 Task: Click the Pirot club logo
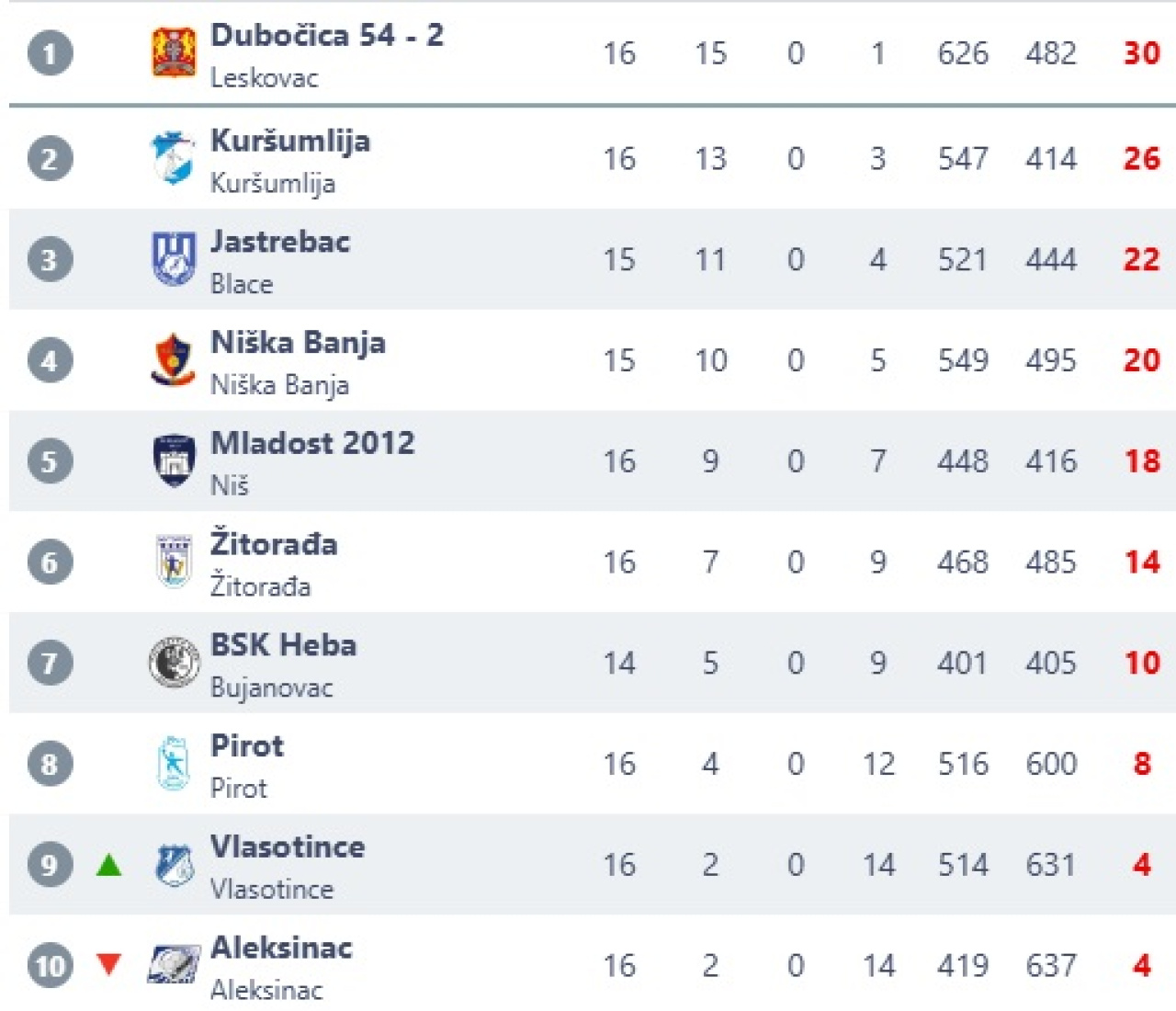pyautogui.click(x=173, y=763)
